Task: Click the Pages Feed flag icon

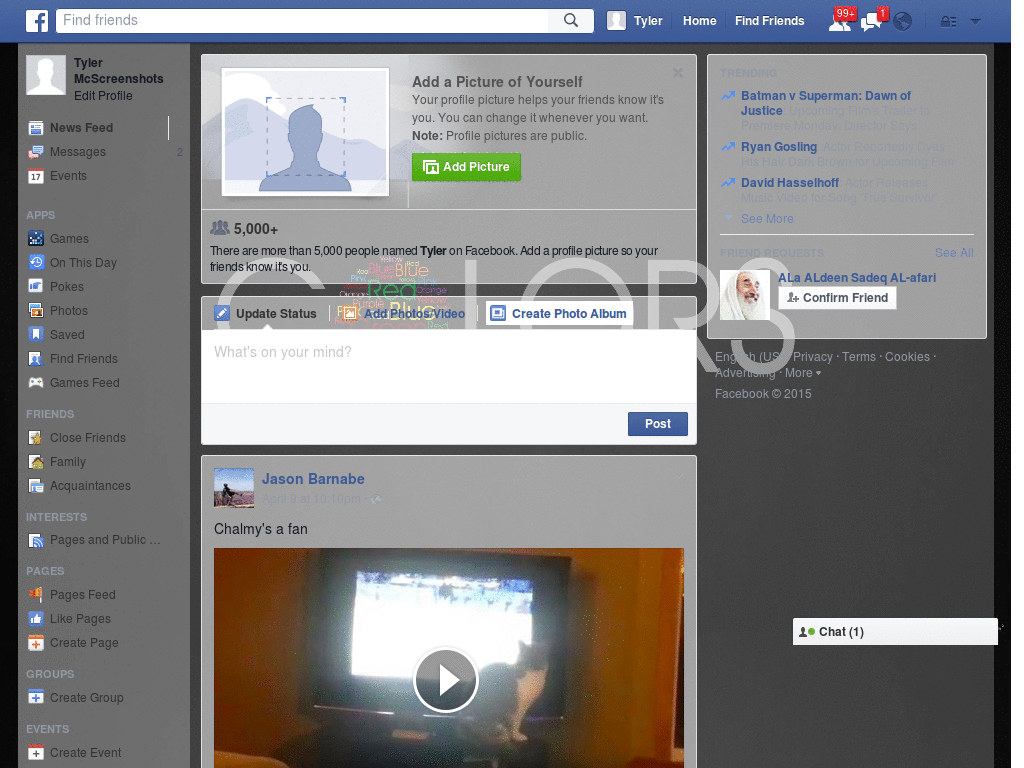Action: pyautogui.click(x=36, y=594)
